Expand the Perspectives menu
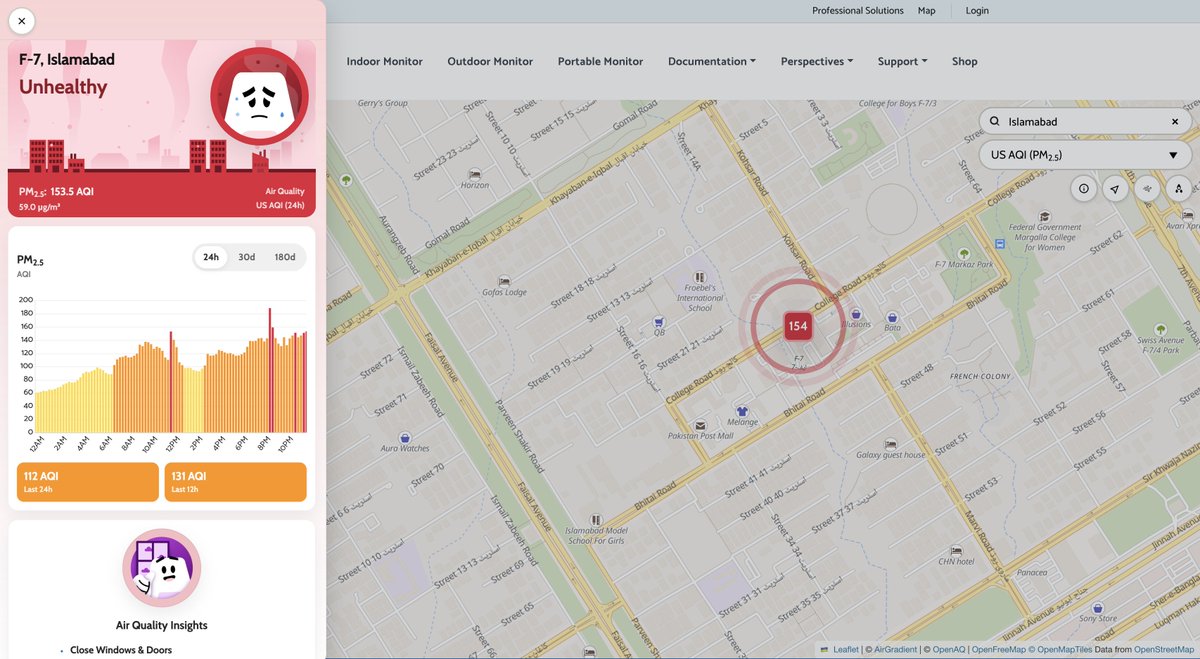 [x=817, y=61]
